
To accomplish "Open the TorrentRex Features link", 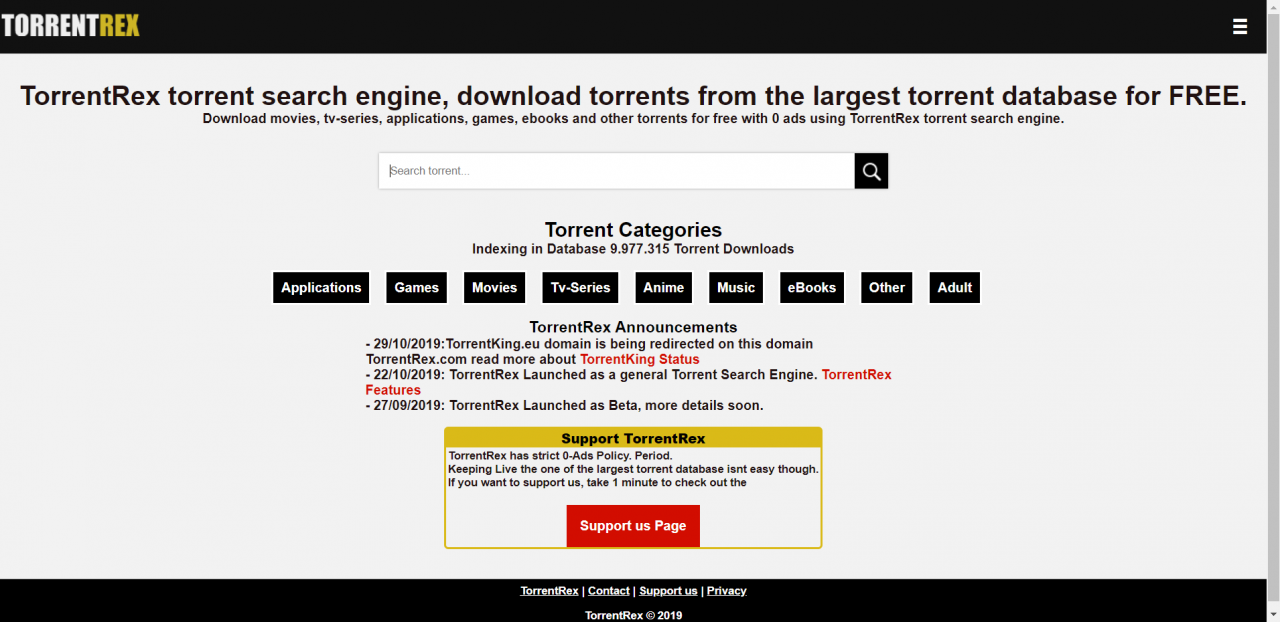I will click(x=856, y=375).
